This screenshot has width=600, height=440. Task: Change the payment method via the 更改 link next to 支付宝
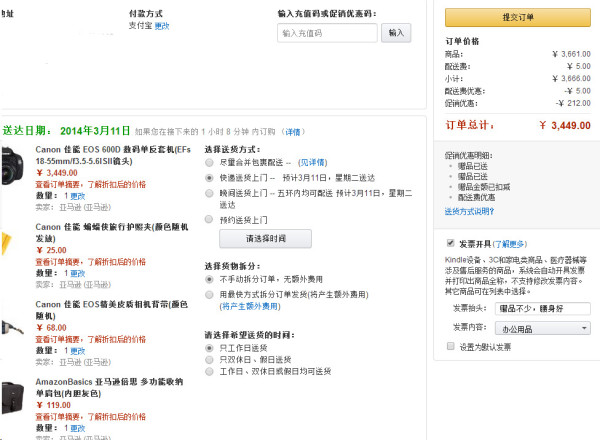pos(162,26)
